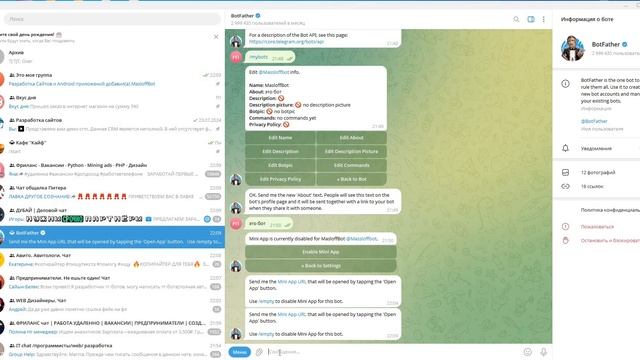Click the Enable Mini App button

click(x=320, y=252)
